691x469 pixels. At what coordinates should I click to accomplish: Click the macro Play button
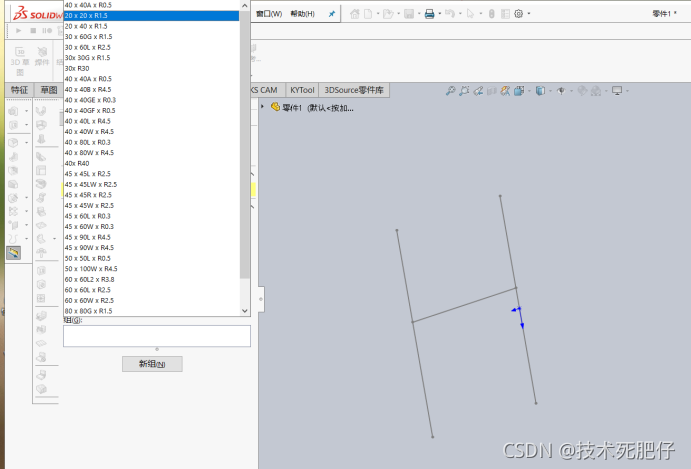[x=19, y=31]
